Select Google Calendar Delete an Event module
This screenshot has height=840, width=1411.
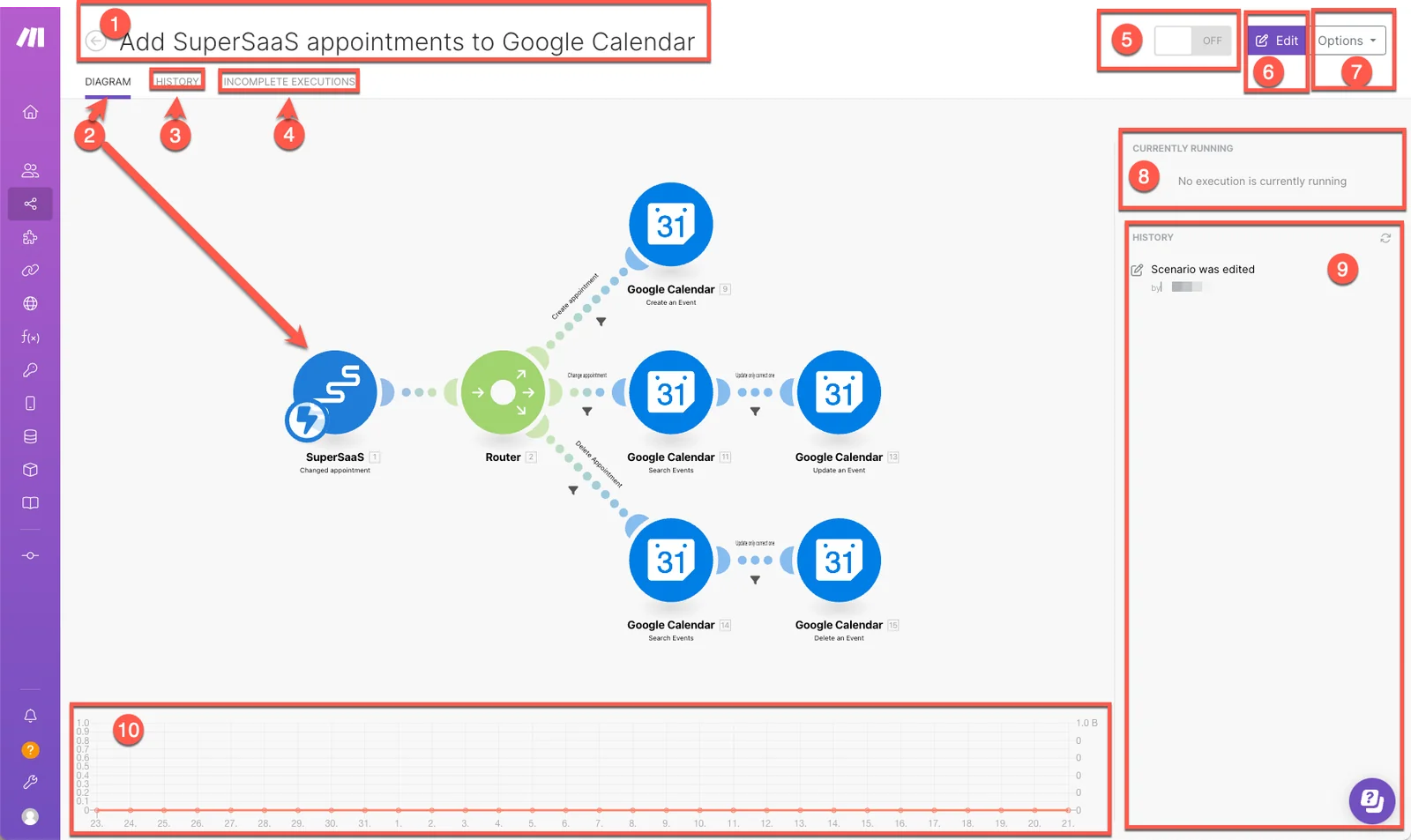[x=839, y=561]
